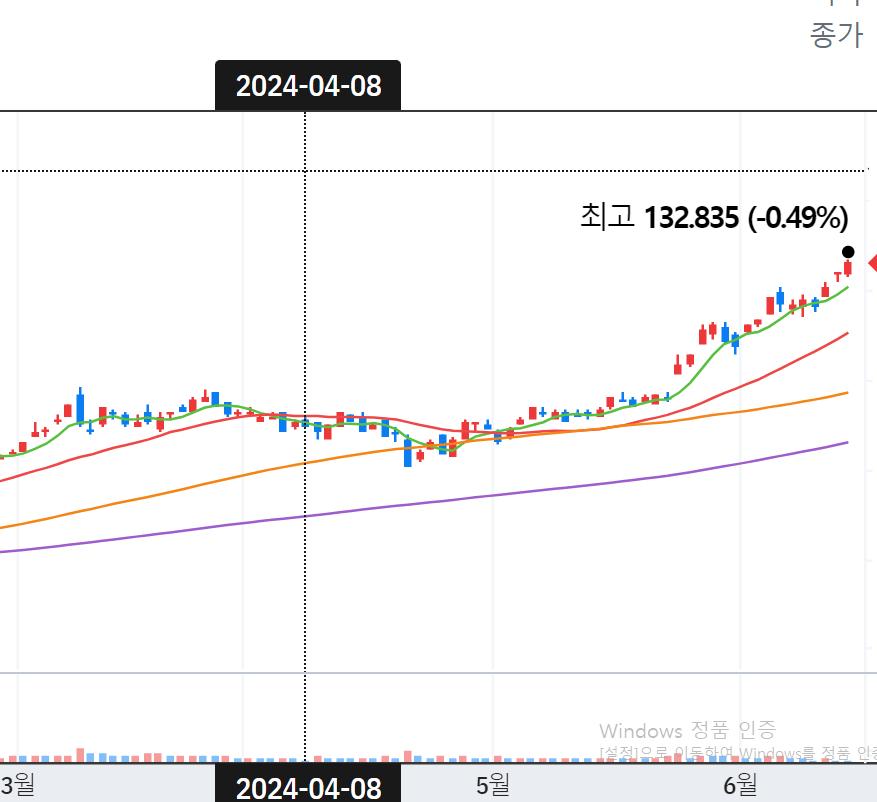877x802 pixels.
Task: Click the last red candlestick in June
Action: (x=847, y=268)
